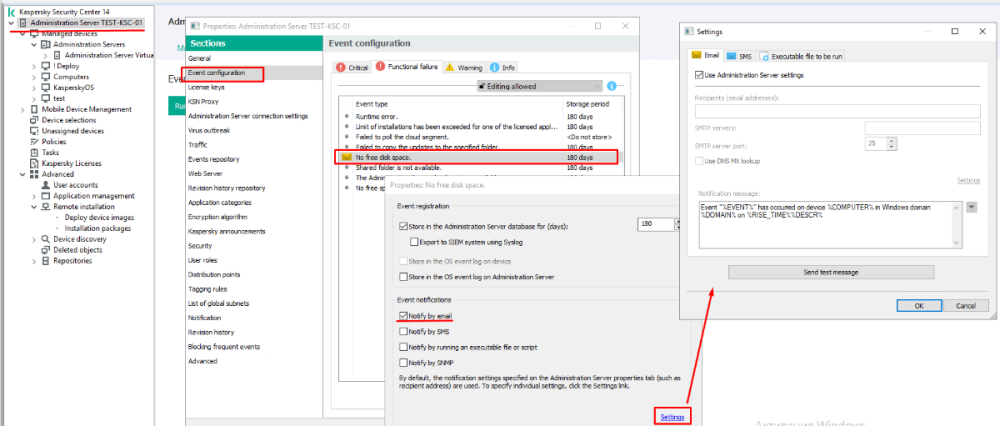Expand the !Deploy group
Image resolution: width=1000 pixels, height=426 pixels.
click(34, 66)
